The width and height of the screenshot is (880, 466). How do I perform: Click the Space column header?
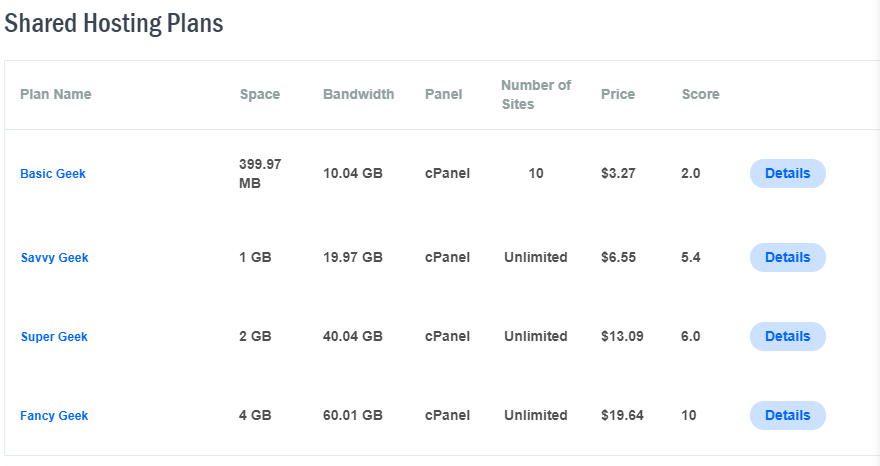pos(260,95)
